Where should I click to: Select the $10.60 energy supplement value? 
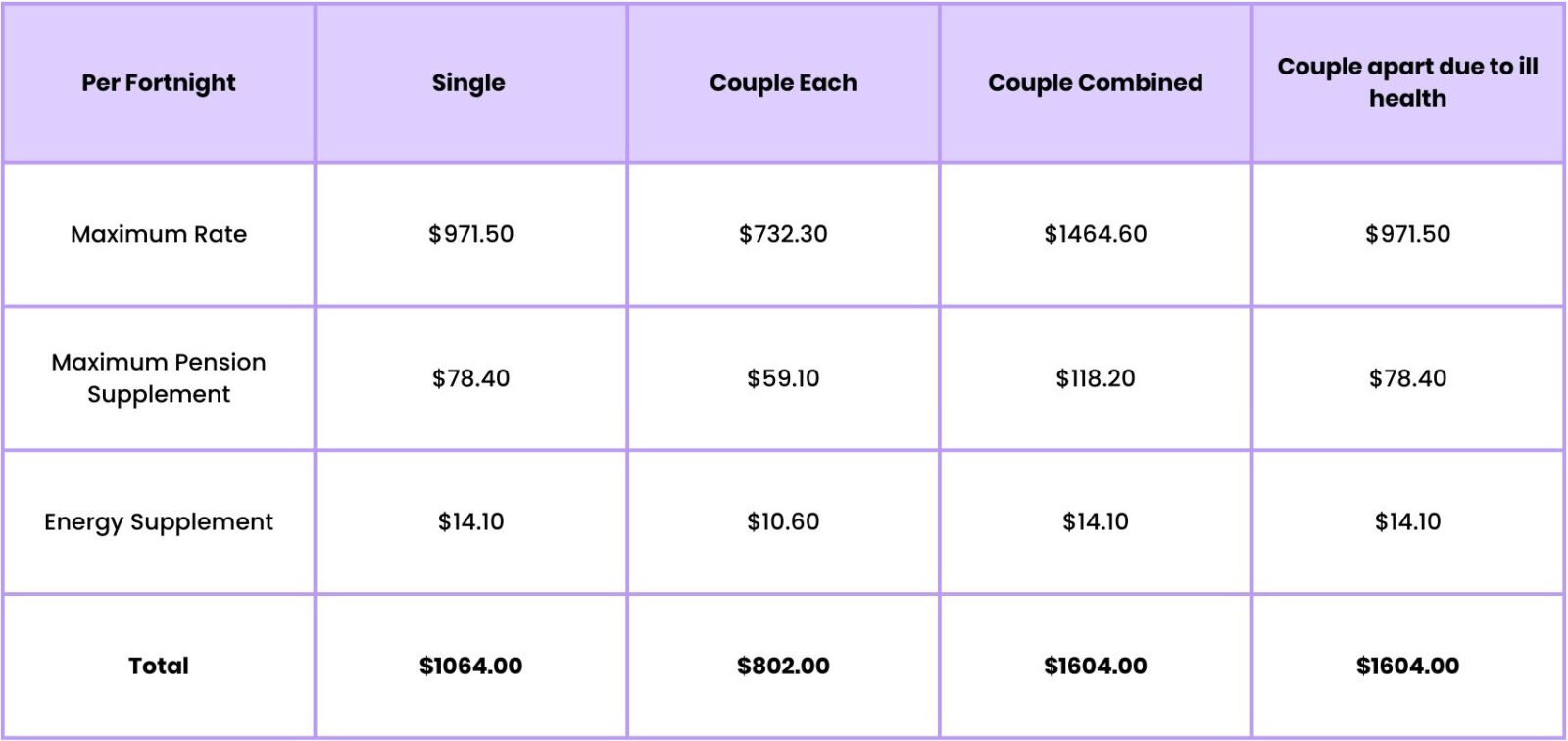pyautogui.click(x=783, y=521)
